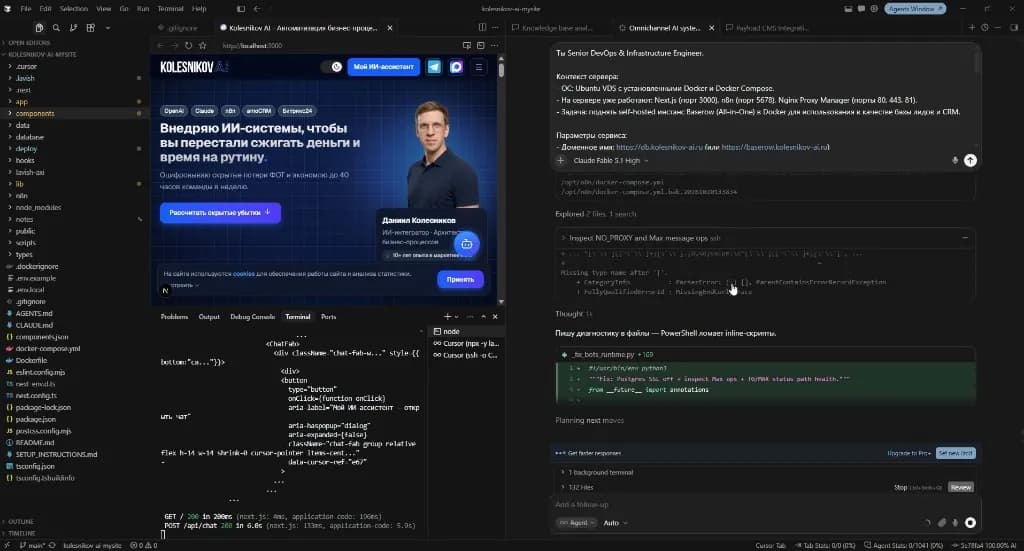Image resolution: width=1024 pixels, height=551 pixels.
Task: Click the Upgrade to Pro link
Action: tap(909, 453)
